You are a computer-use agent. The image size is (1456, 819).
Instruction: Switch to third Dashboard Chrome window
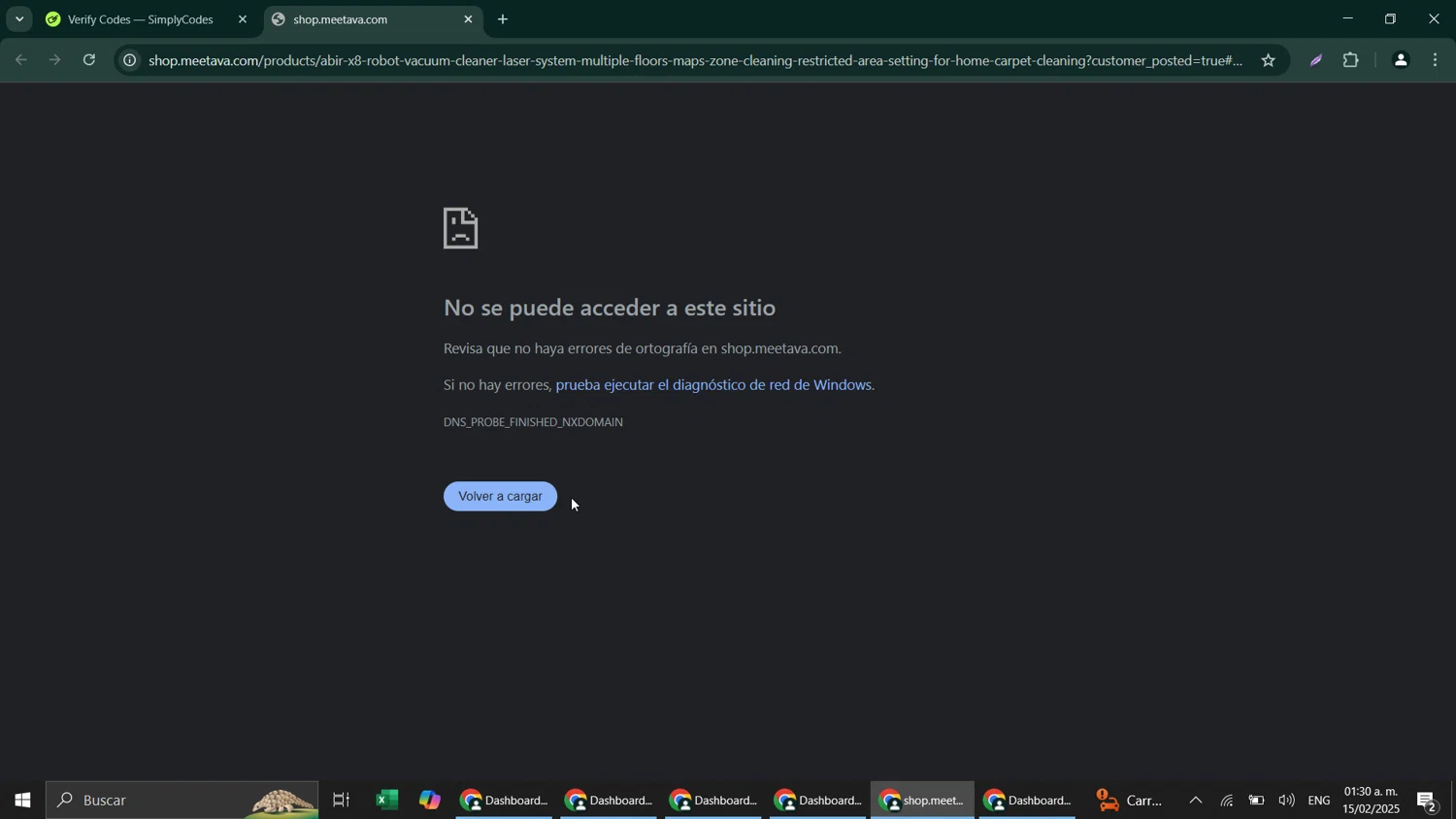pyautogui.click(x=713, y=801)
